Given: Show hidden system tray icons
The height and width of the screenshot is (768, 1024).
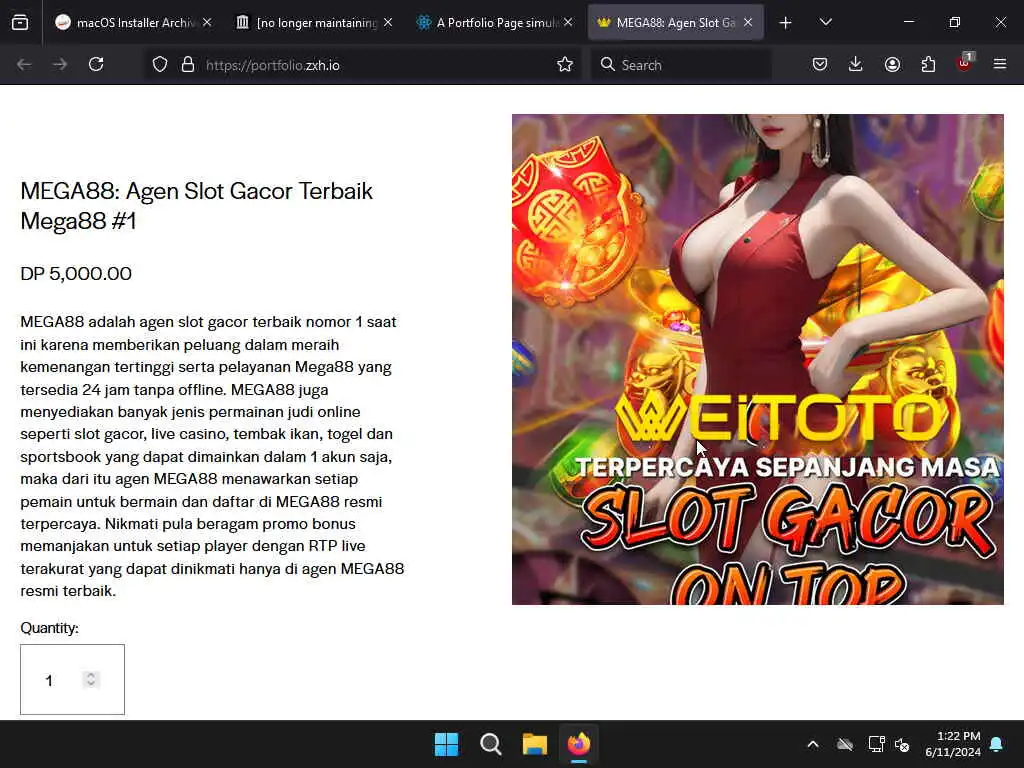Looking at the screenshot, I should point(813,744).
